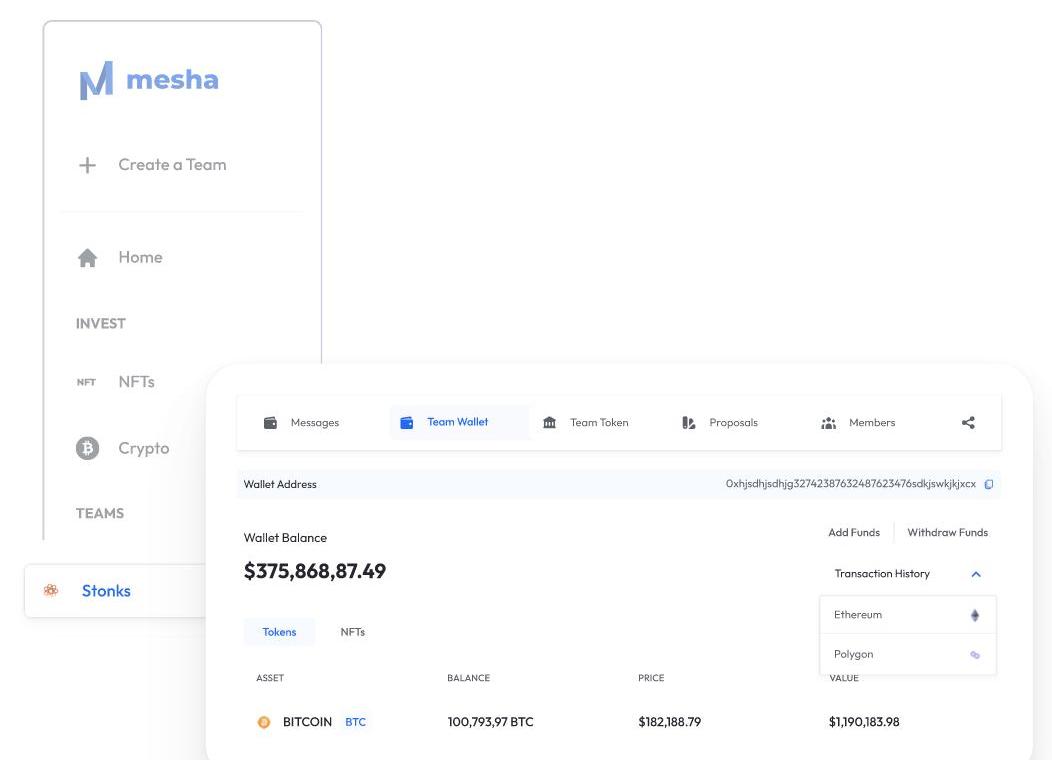Click the Home house icon

(88, 258)
